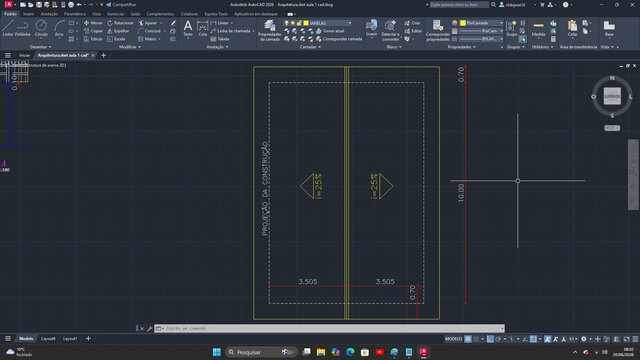Toggle ortho mode in status bar
640x360 pixels.
pyautogui.click(x=490, y=339)
